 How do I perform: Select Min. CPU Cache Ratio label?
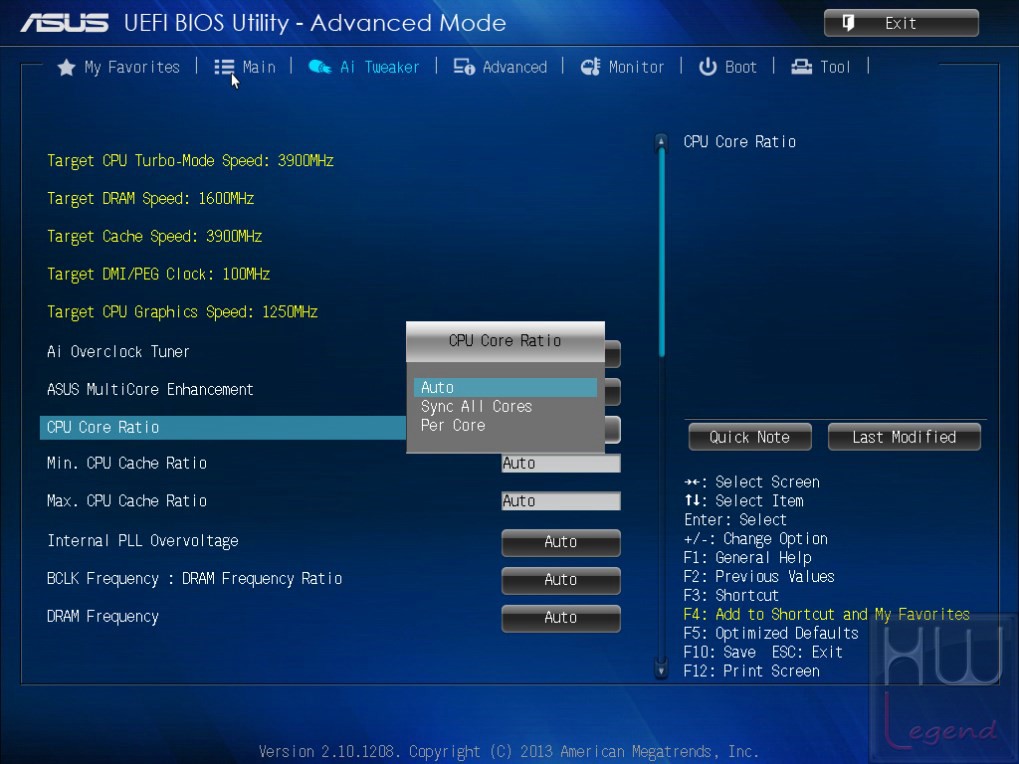coord(127,463)
